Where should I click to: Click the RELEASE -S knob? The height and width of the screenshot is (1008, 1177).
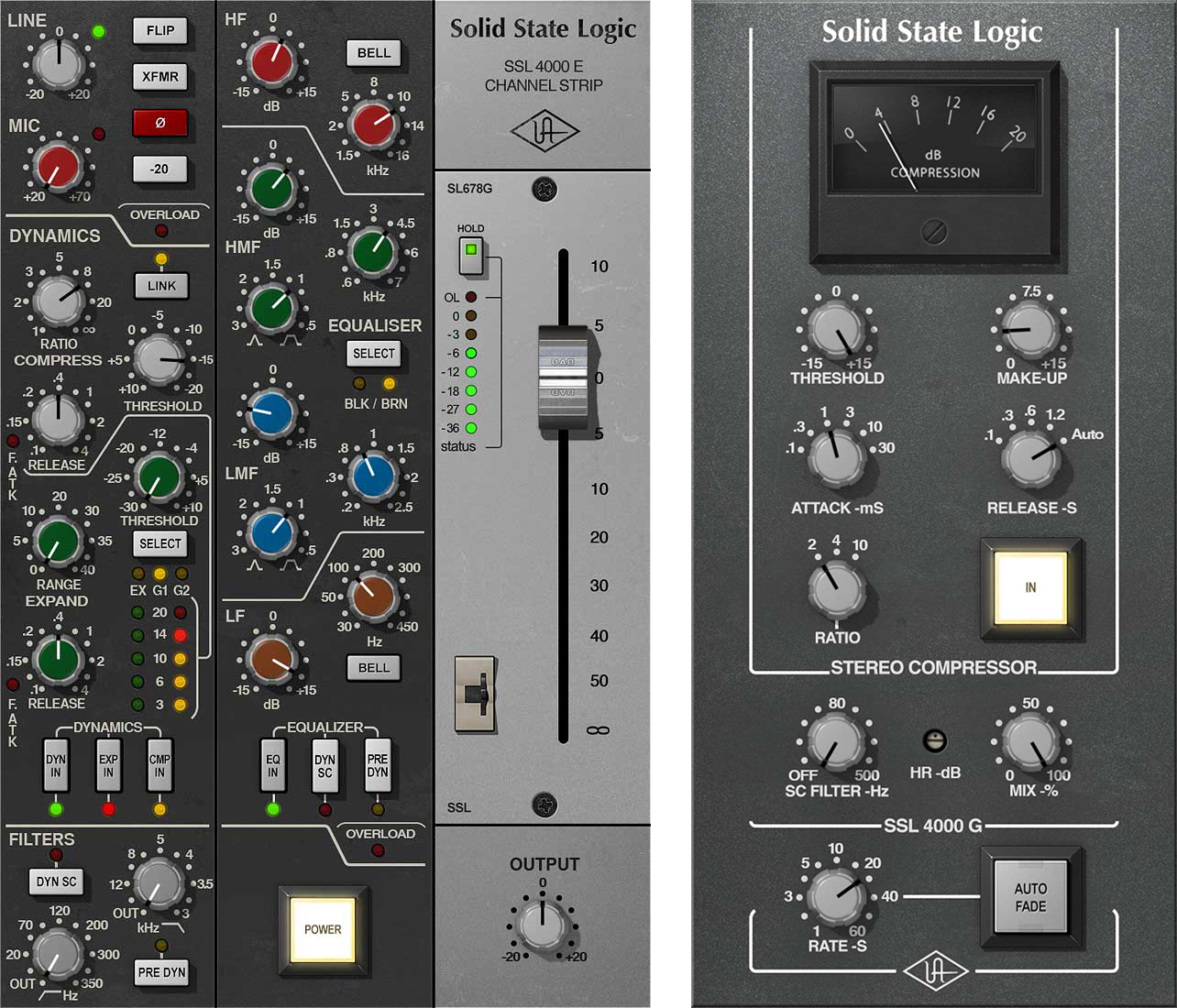pos(1030,458)
